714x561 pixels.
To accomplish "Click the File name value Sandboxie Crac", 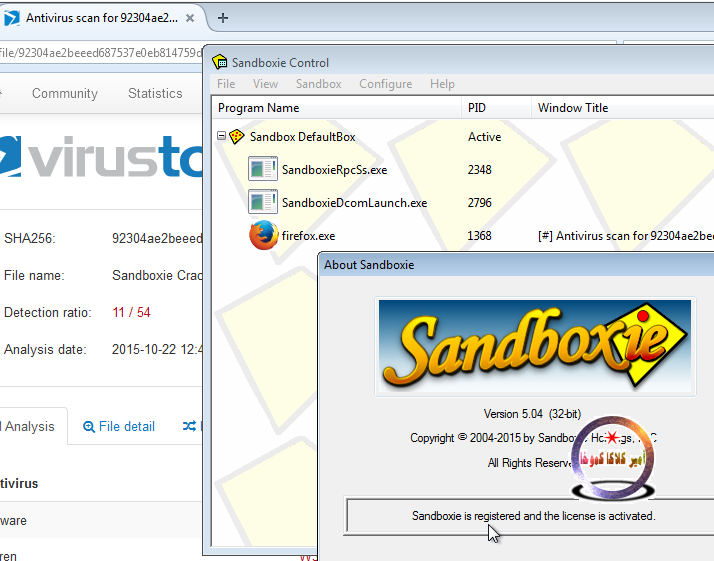I will click(157, 275).
